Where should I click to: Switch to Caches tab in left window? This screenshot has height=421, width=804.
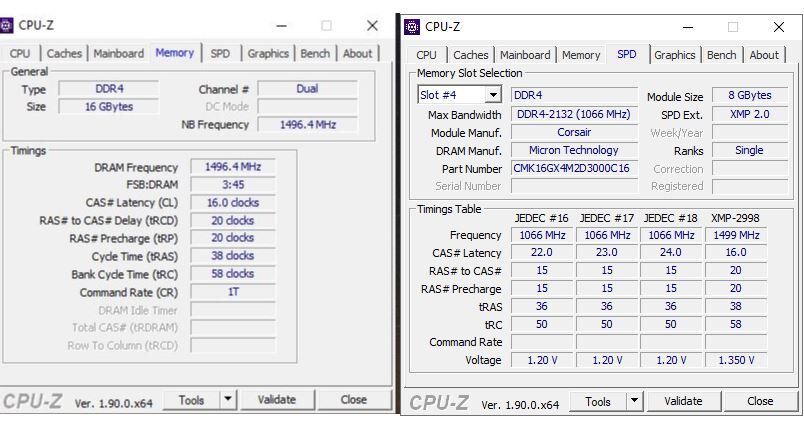tap(64, 53)
